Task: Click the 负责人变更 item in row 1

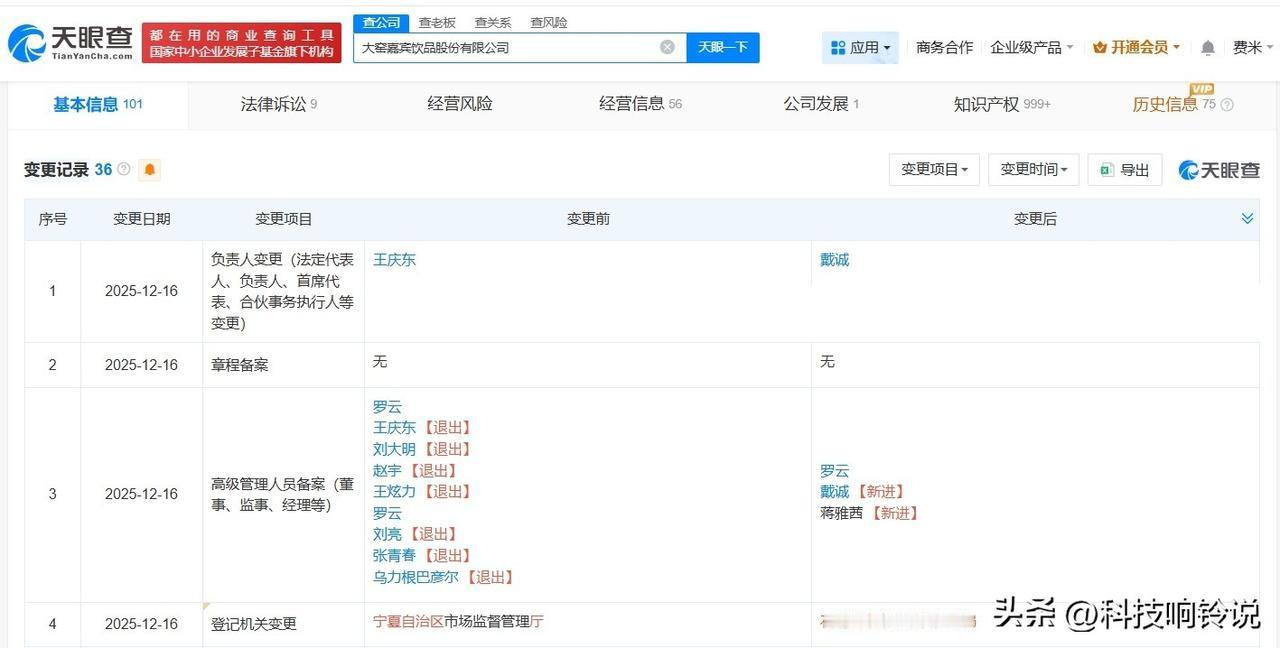Action: [x=283, y=291]
